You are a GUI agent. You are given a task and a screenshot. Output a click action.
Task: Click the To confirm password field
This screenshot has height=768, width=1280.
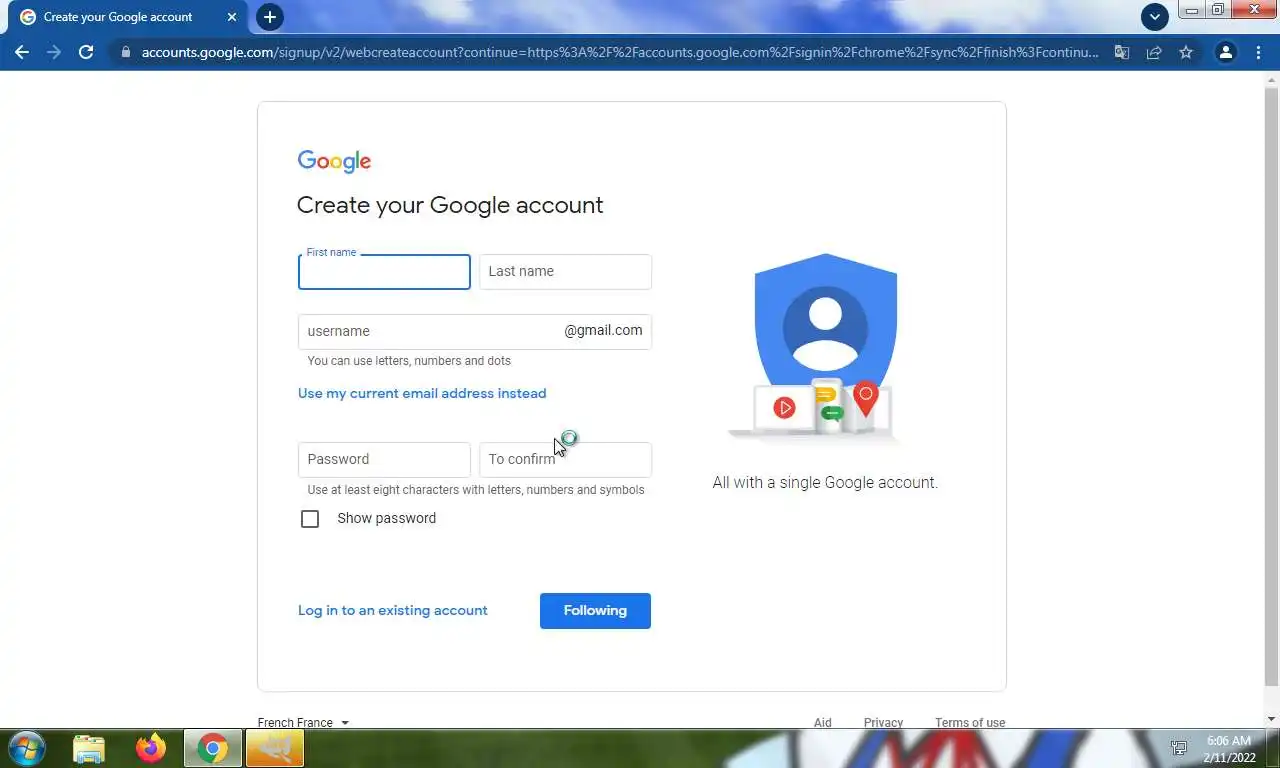pyautogui.click(x=565, y=460)
